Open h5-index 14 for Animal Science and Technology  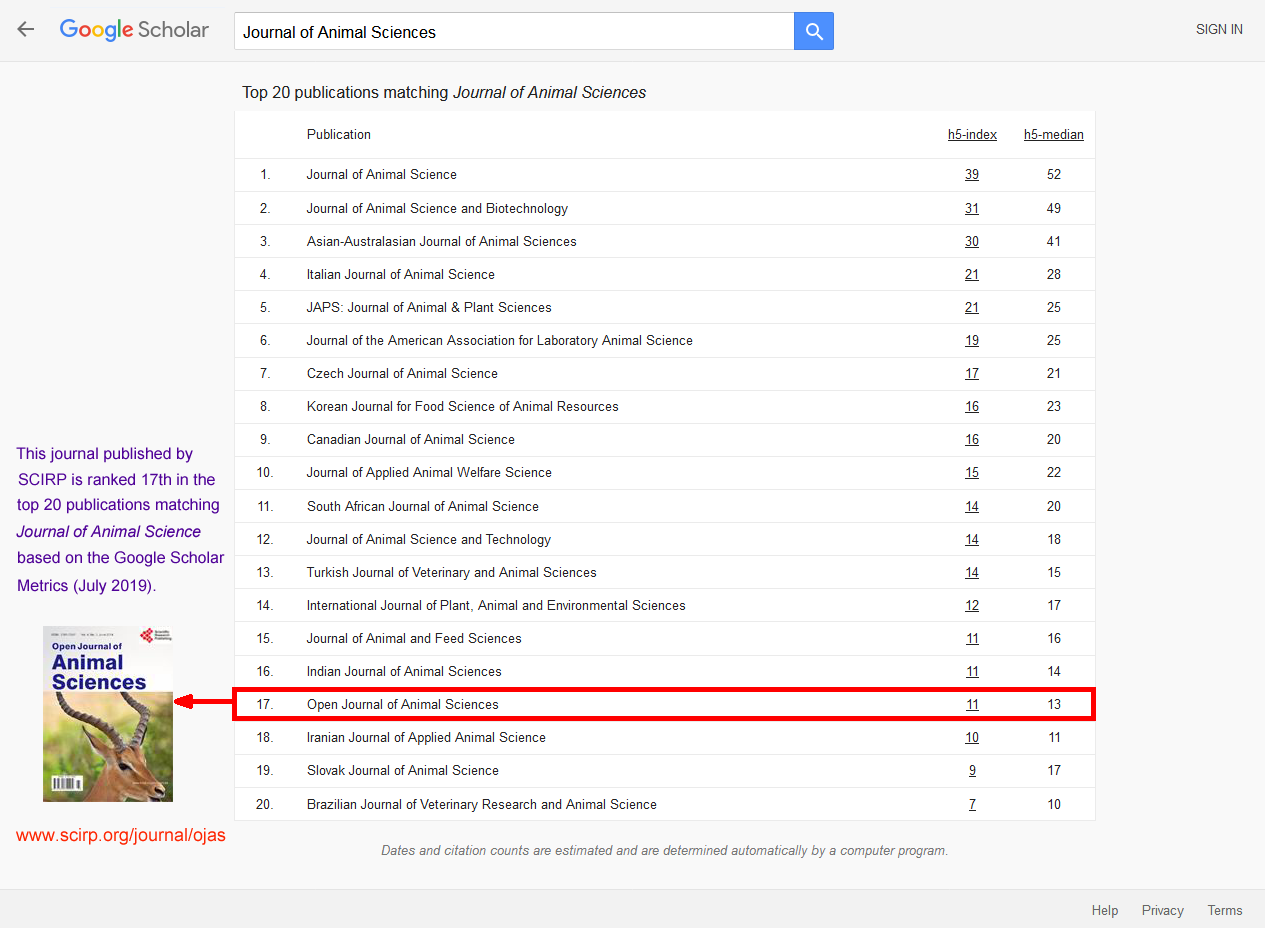(972, 540)
